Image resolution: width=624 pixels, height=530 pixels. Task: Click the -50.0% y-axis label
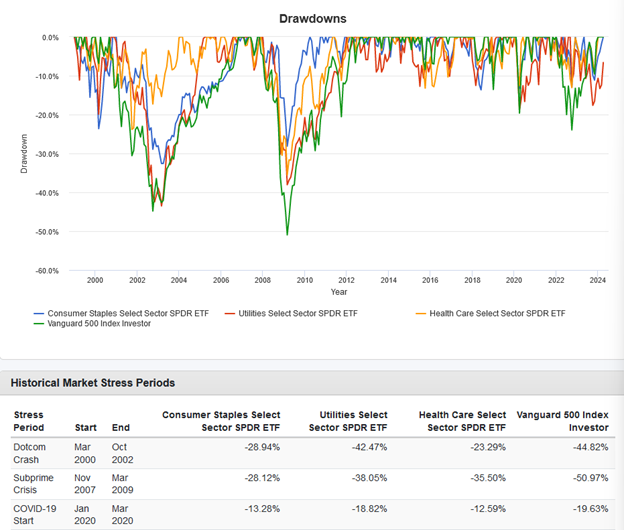[x=47, y=232]
